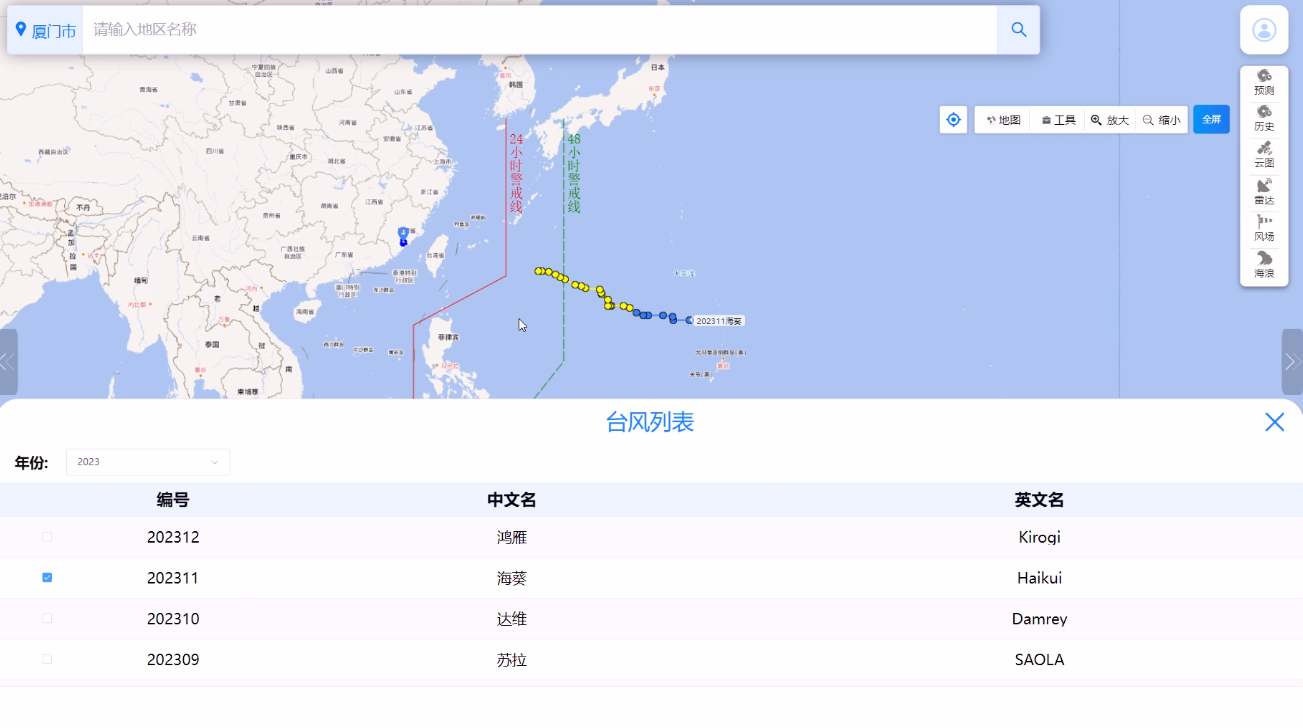The width and height of the screenshot is (1303, 728).
Task: Open the 工具 tools menu
Action: coord(1058,120)
